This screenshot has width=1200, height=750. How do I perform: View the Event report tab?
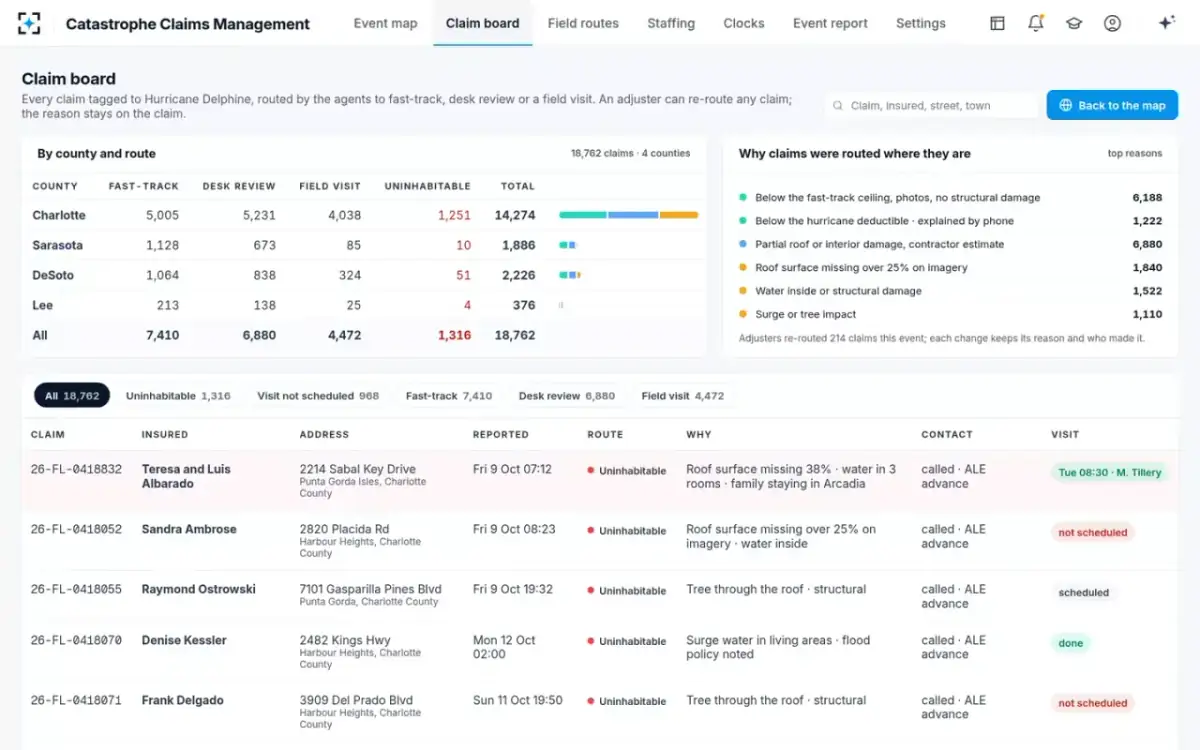[x=830, y=23]
